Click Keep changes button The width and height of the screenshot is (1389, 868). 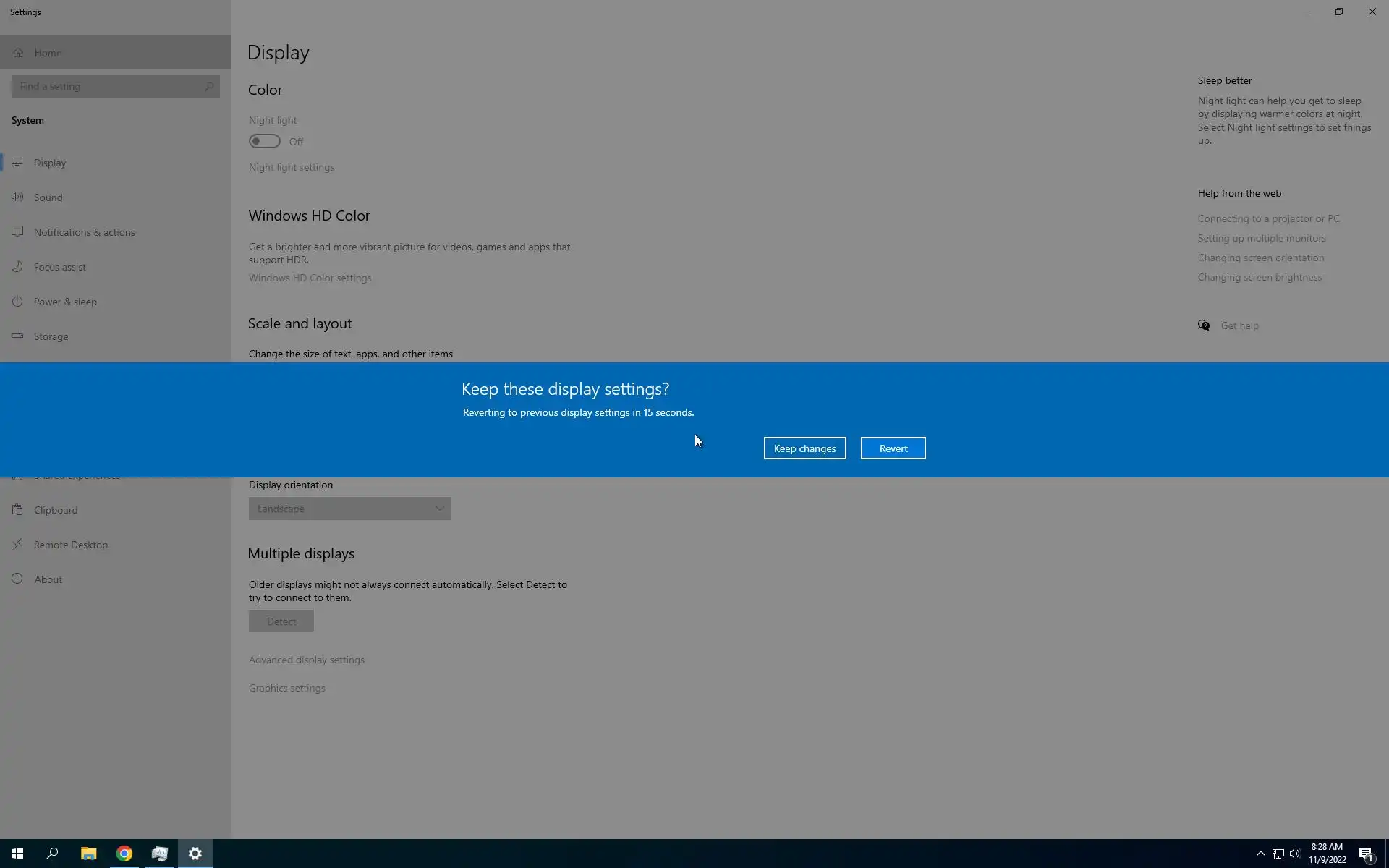point(804,448)
